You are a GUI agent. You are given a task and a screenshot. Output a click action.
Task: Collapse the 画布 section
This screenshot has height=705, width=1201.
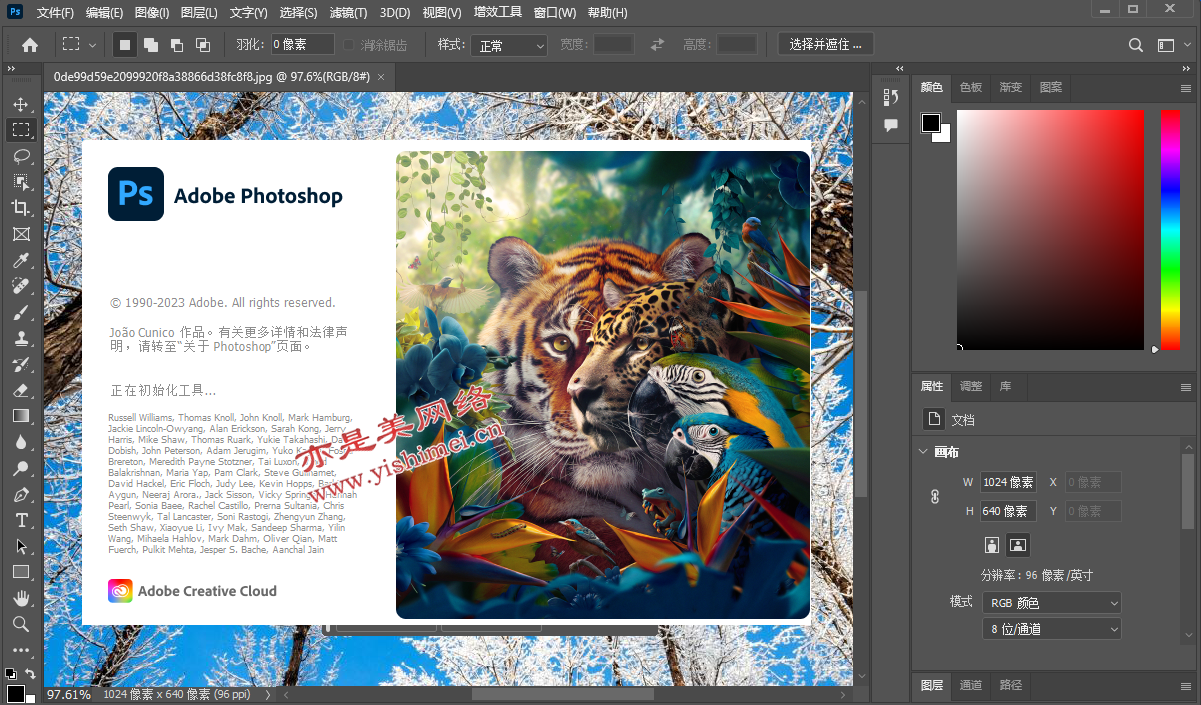(923, 452)
